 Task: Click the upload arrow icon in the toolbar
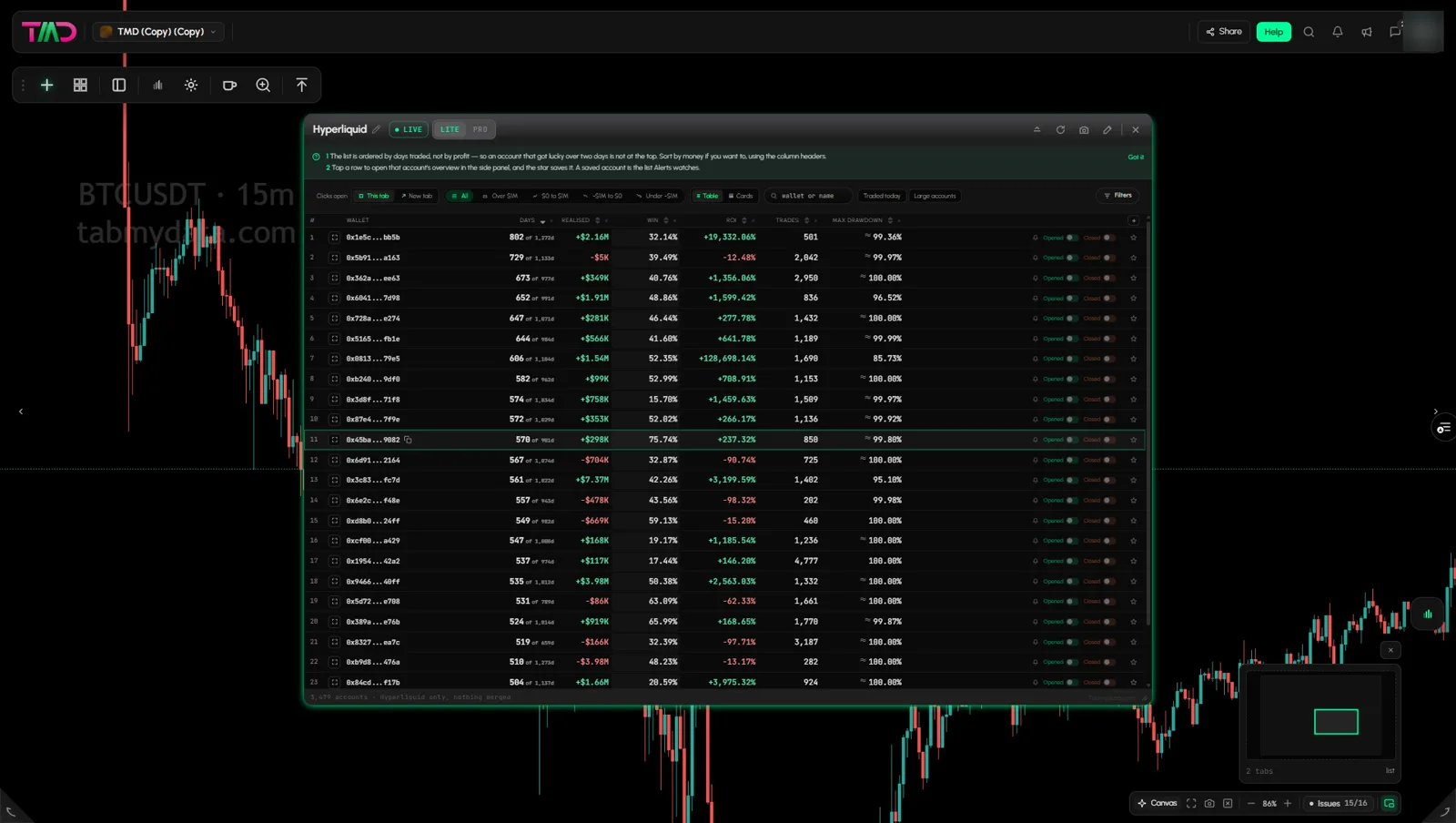pyautogui.click(x=302, y=85)
